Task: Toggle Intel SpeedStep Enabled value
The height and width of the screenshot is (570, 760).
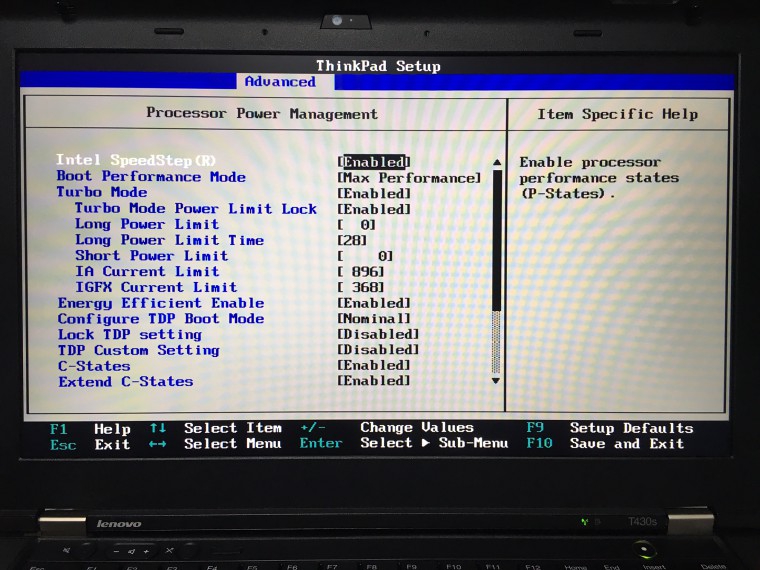Action: (374, 162)
